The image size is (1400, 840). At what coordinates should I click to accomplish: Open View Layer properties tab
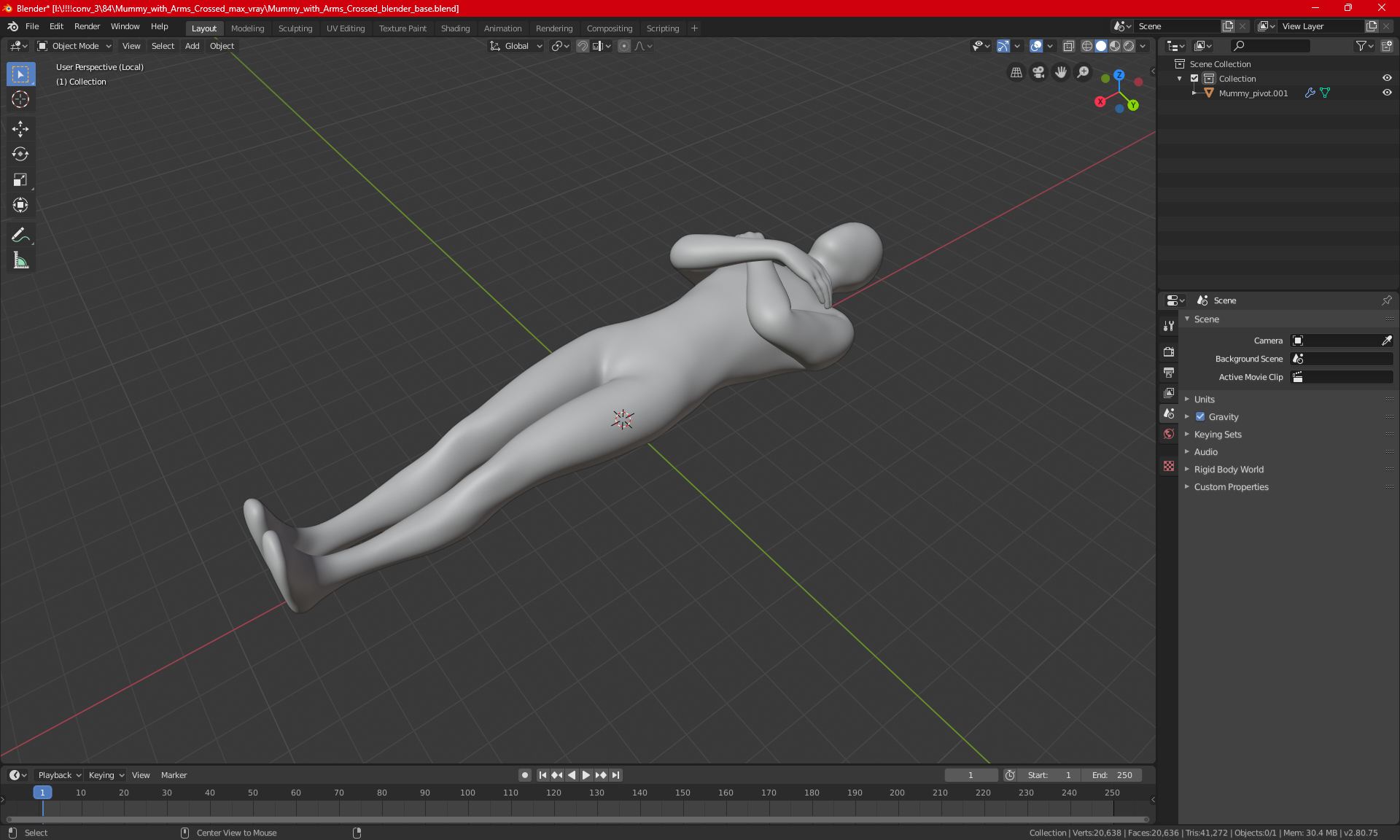[x=1169, y=393]
